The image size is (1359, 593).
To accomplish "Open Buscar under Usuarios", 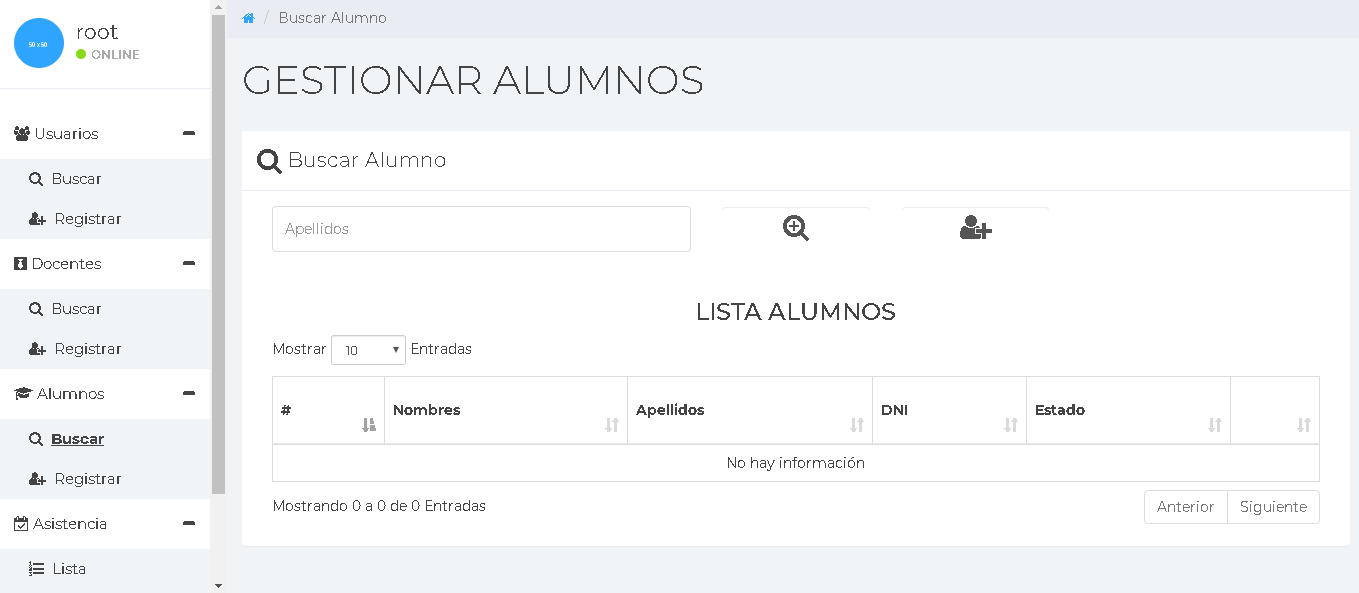I will click(x=76, y=179).
